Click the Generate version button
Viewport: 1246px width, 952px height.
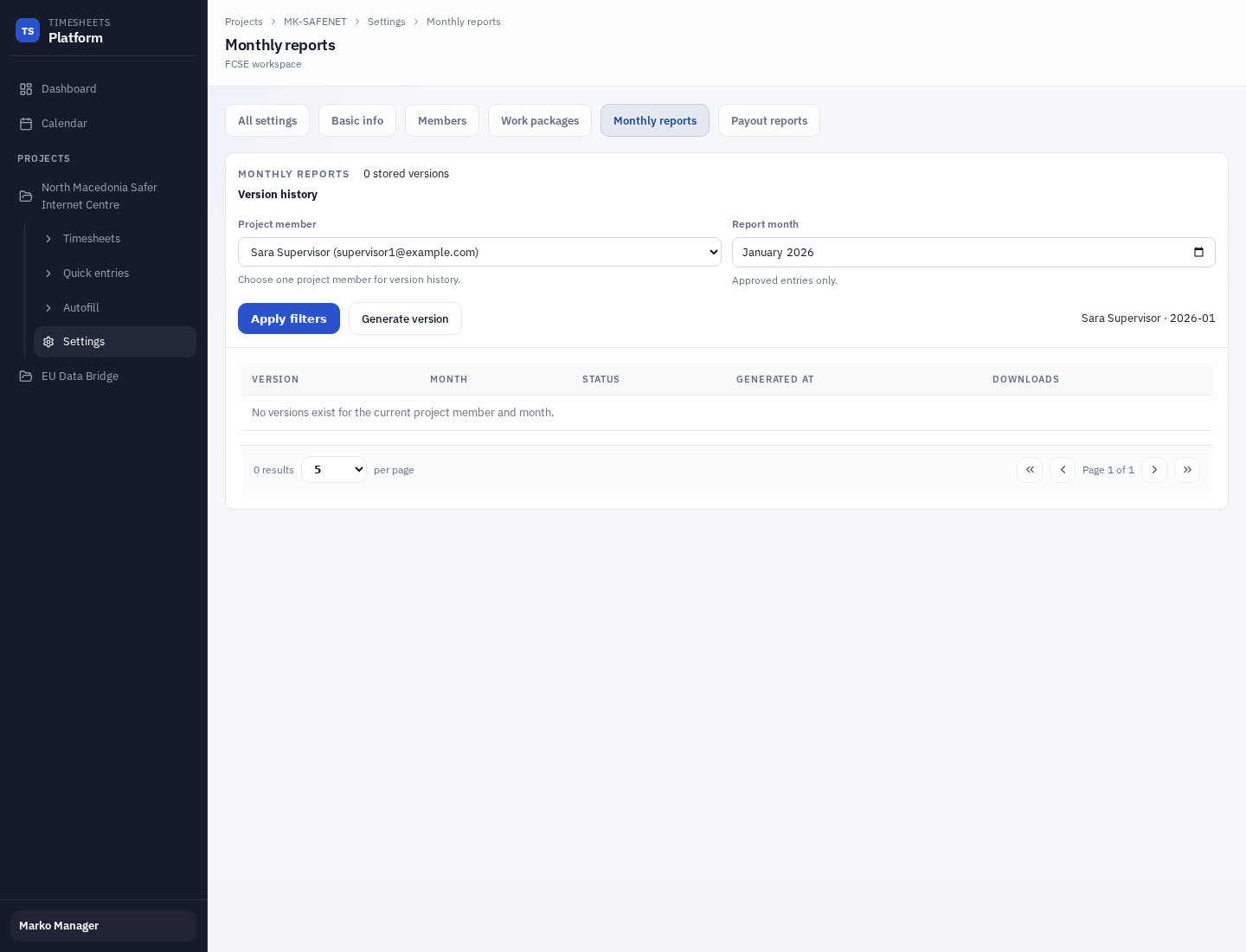[x=405, y=318]
